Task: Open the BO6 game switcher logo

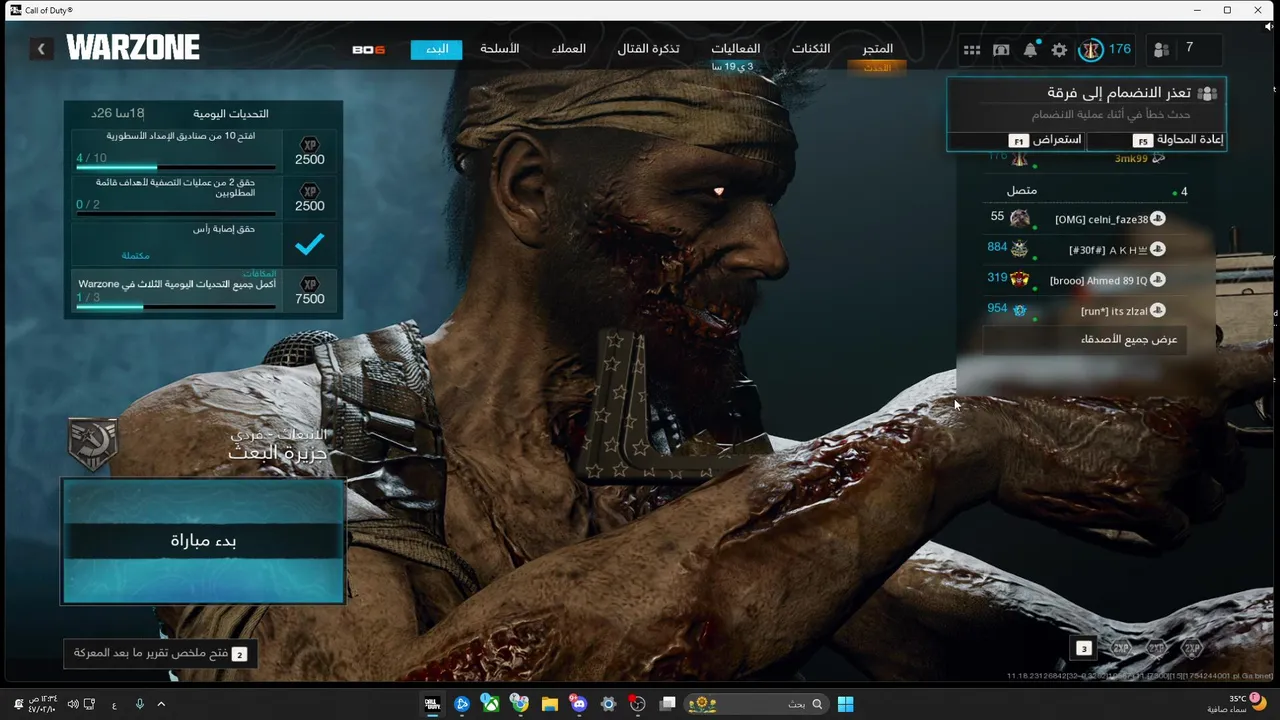Action: click(x=369, y=50)
